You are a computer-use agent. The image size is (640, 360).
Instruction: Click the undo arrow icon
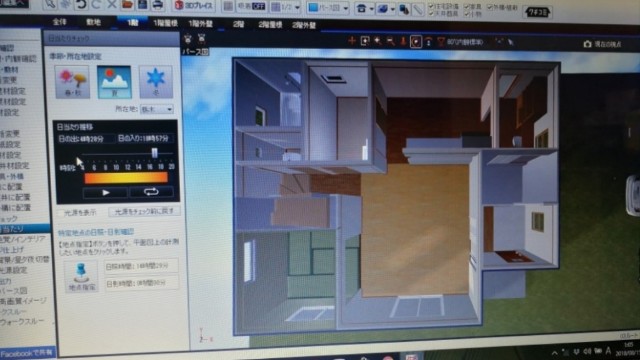coord(81,5)
